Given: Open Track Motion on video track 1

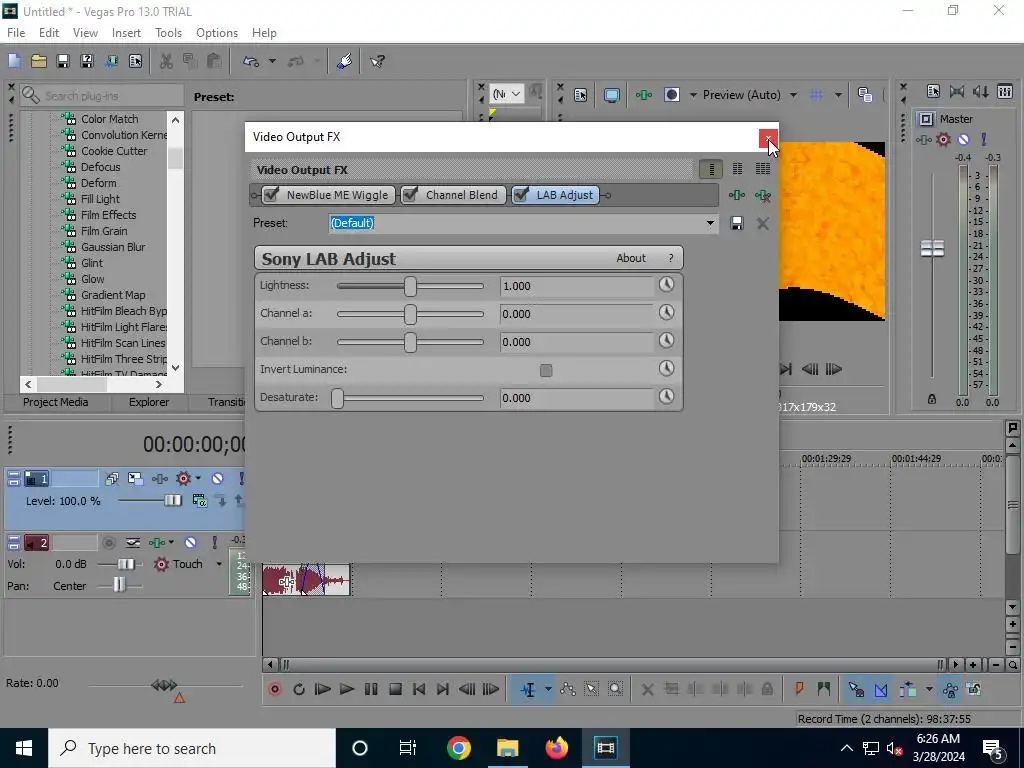Looking at the screenshot, I should (x=135, y=479).
